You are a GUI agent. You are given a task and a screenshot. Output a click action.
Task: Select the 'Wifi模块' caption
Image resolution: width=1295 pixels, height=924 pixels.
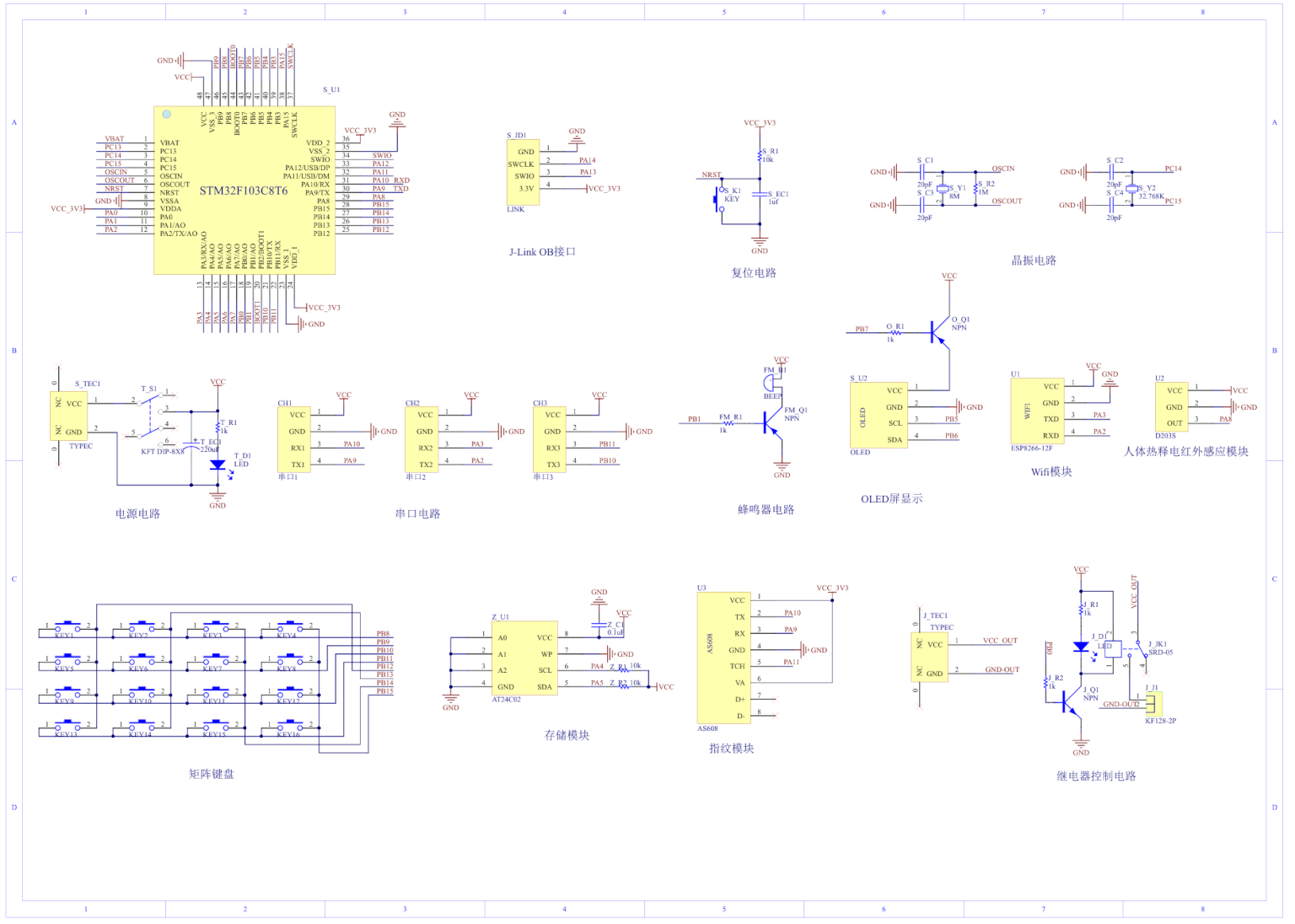pos(1051,471)
